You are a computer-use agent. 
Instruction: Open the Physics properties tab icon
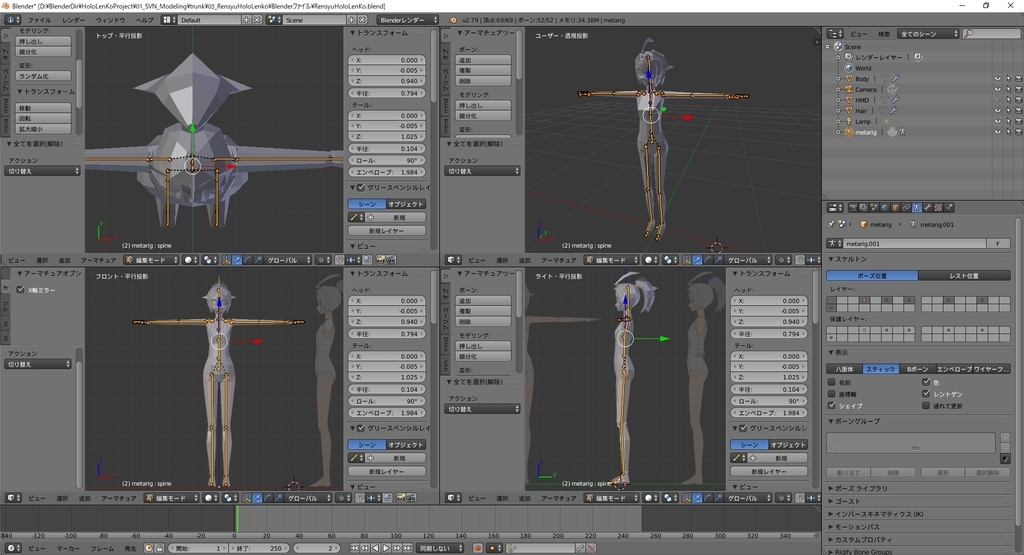pos(949,208)
